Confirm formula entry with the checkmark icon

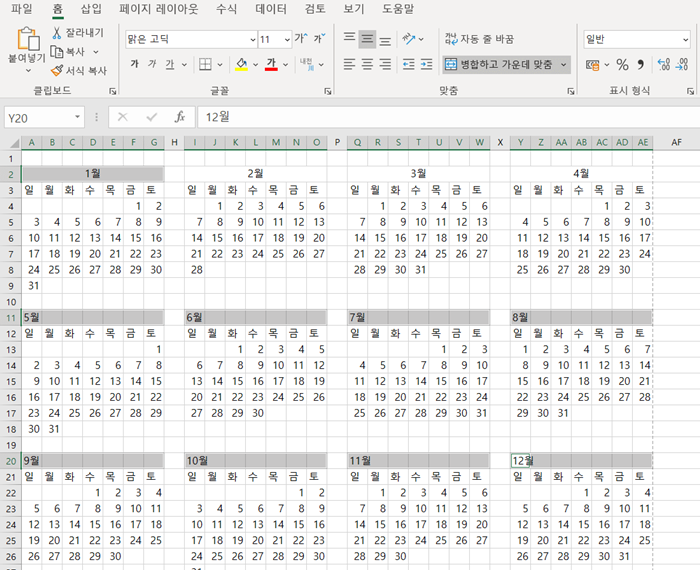[x=152, y=117]
